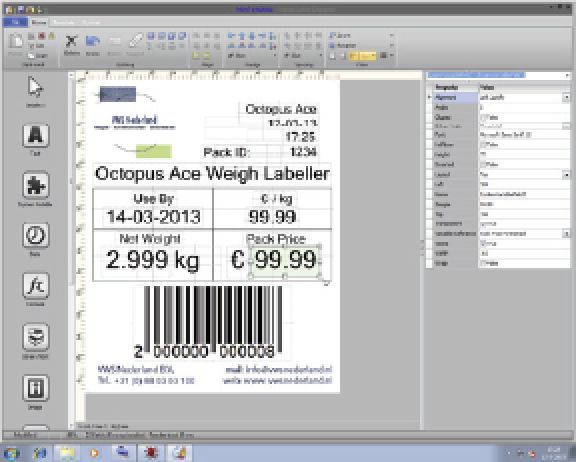Image resolution: width=576 pixels, height=462 pixels.
Task: Click the Font value Microsoft Sans Serif
Action: pyautogui.click(x=505, y=135)
